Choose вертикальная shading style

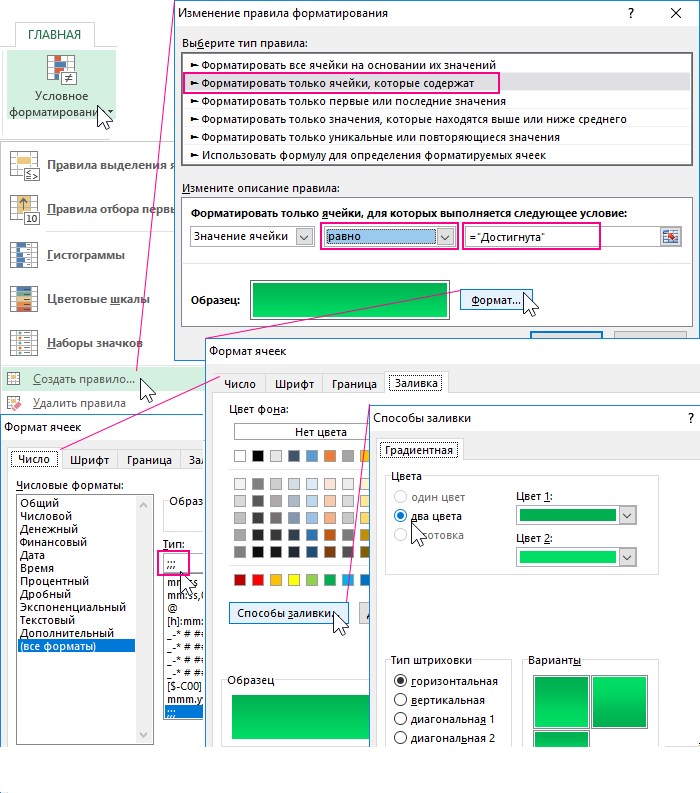(400, 699)
